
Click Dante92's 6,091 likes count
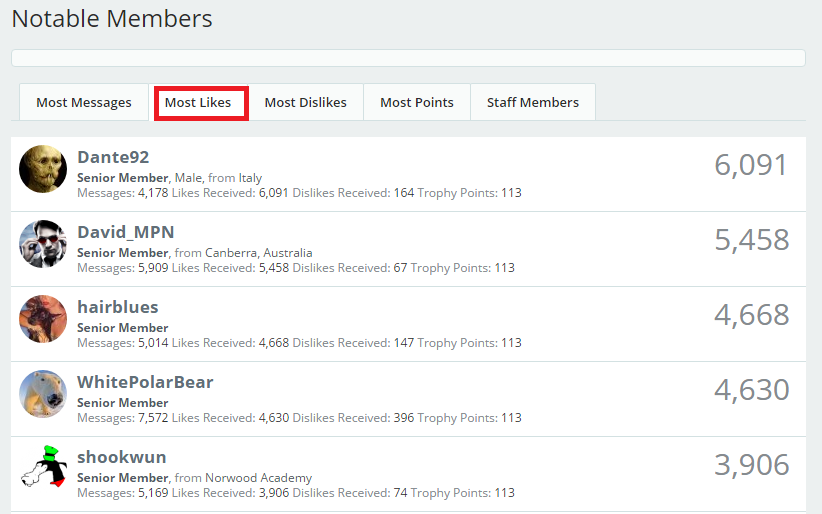coord(751,165)
